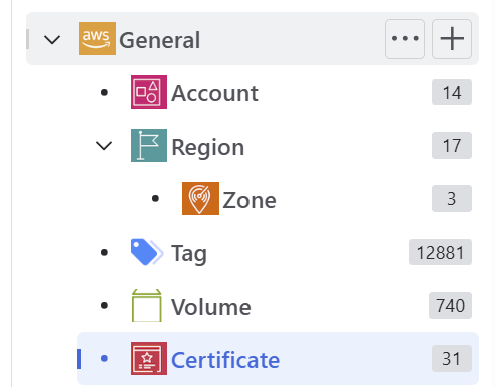Click the AWS logo icon next to General
Screen dimensions: 495x387
(x=97, y=39)
